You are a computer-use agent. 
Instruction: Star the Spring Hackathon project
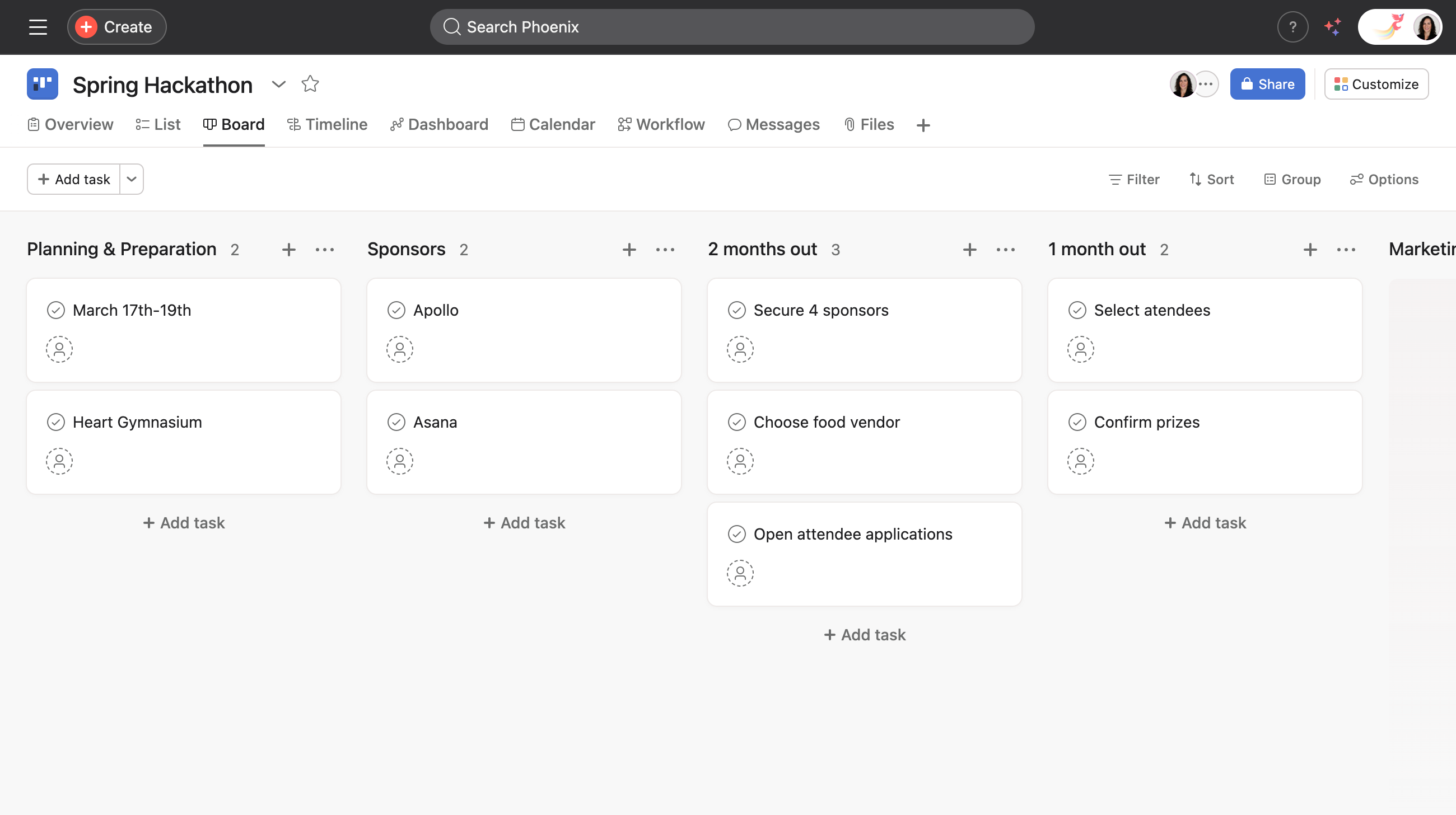310,84
